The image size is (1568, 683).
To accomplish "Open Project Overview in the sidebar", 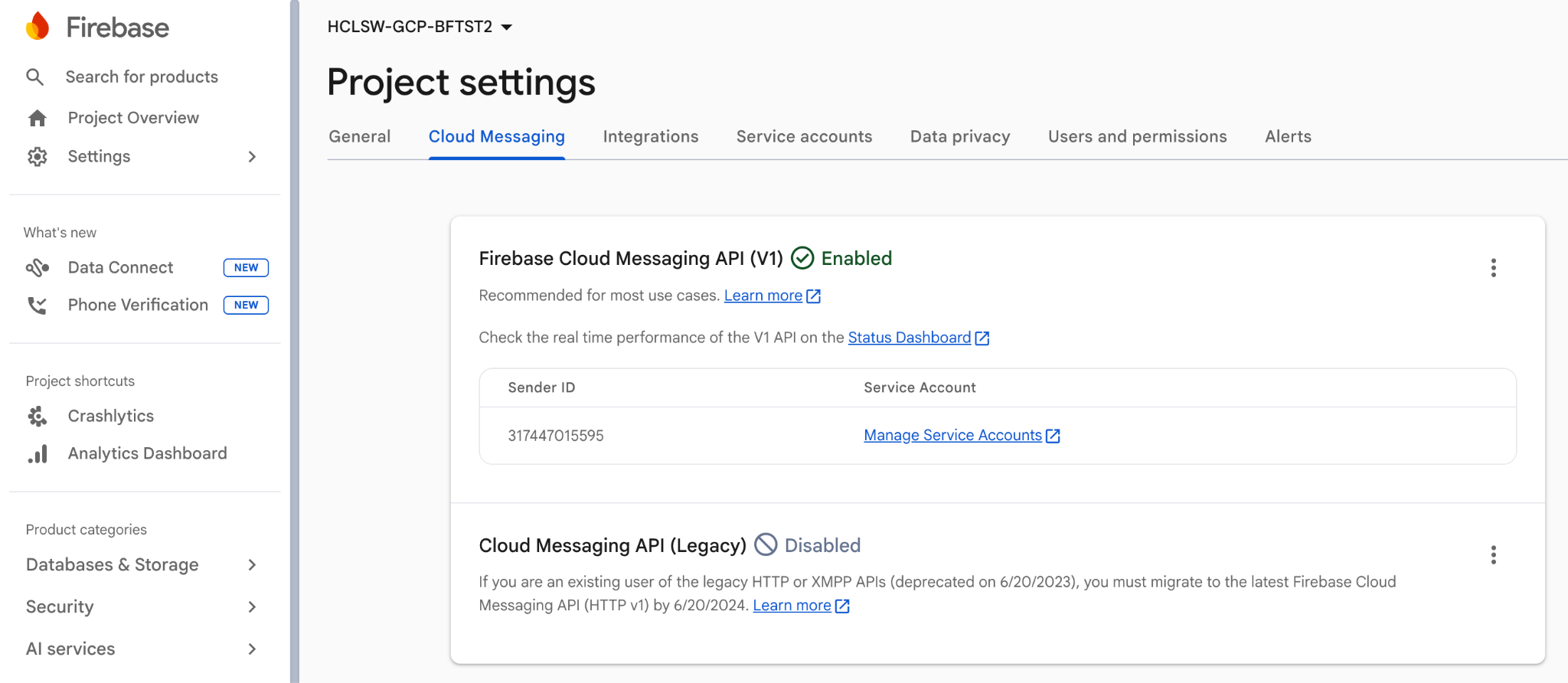I will 133,118.
